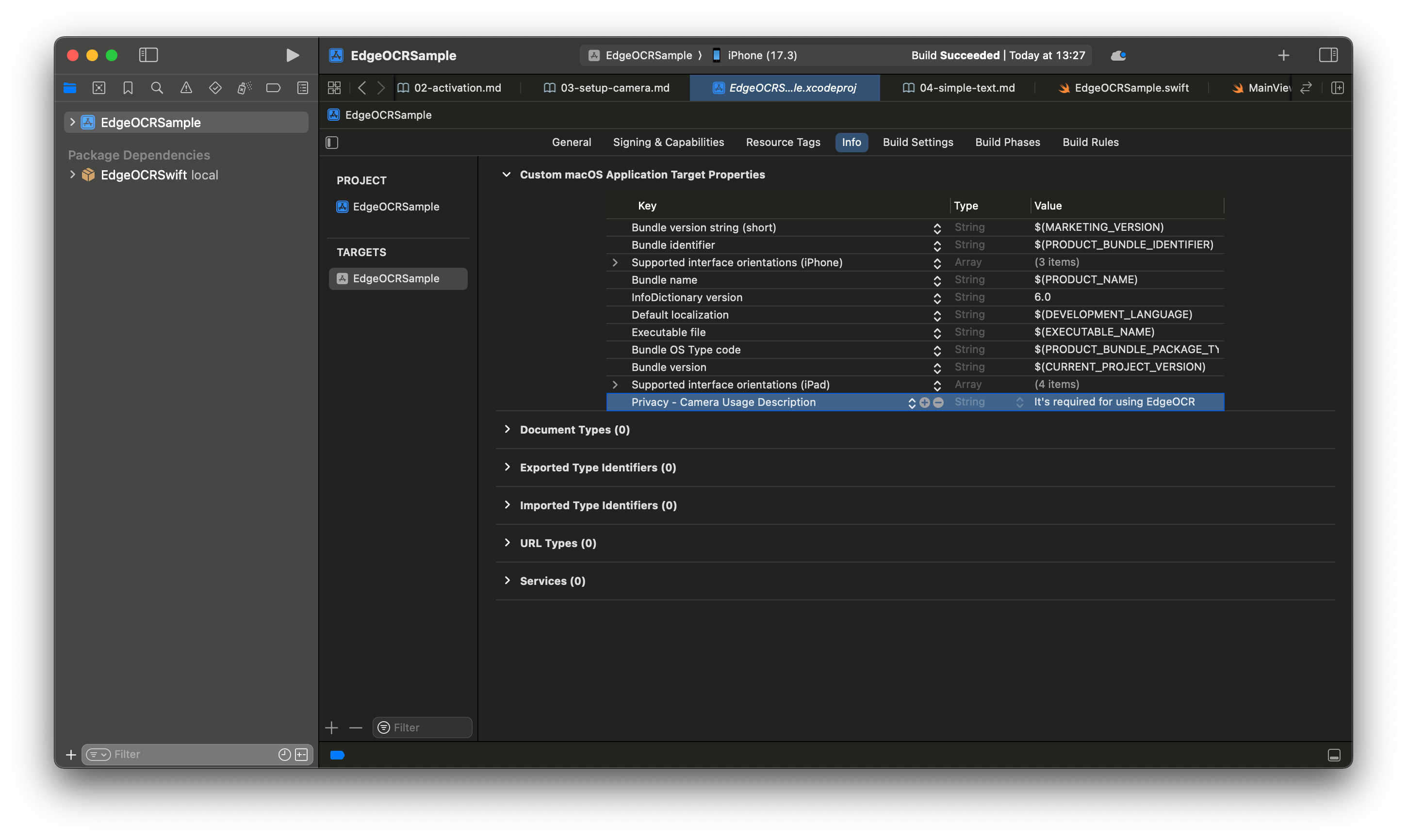1407x840 pixels.
Task: Run the project with the play button
Action: click(x=292, y=55)
